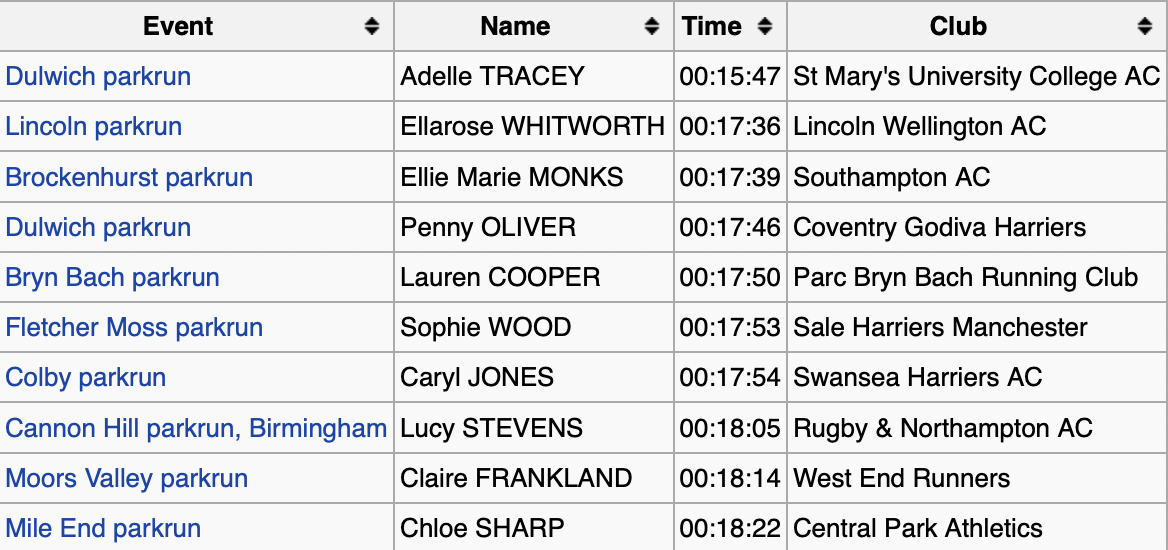Screen dimensions: 1168x550
Task: Click the Event column header text
Action: click(x=178, y=27)
